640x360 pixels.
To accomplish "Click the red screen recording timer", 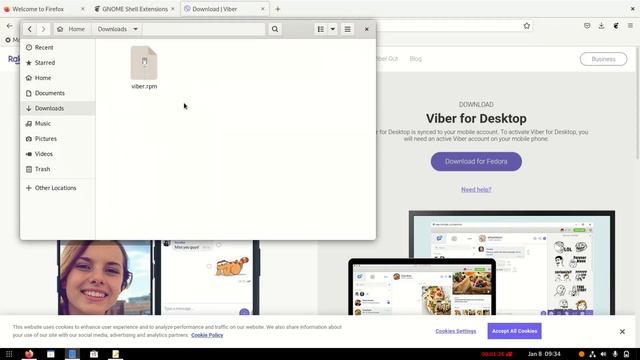I will pos(496,354).
